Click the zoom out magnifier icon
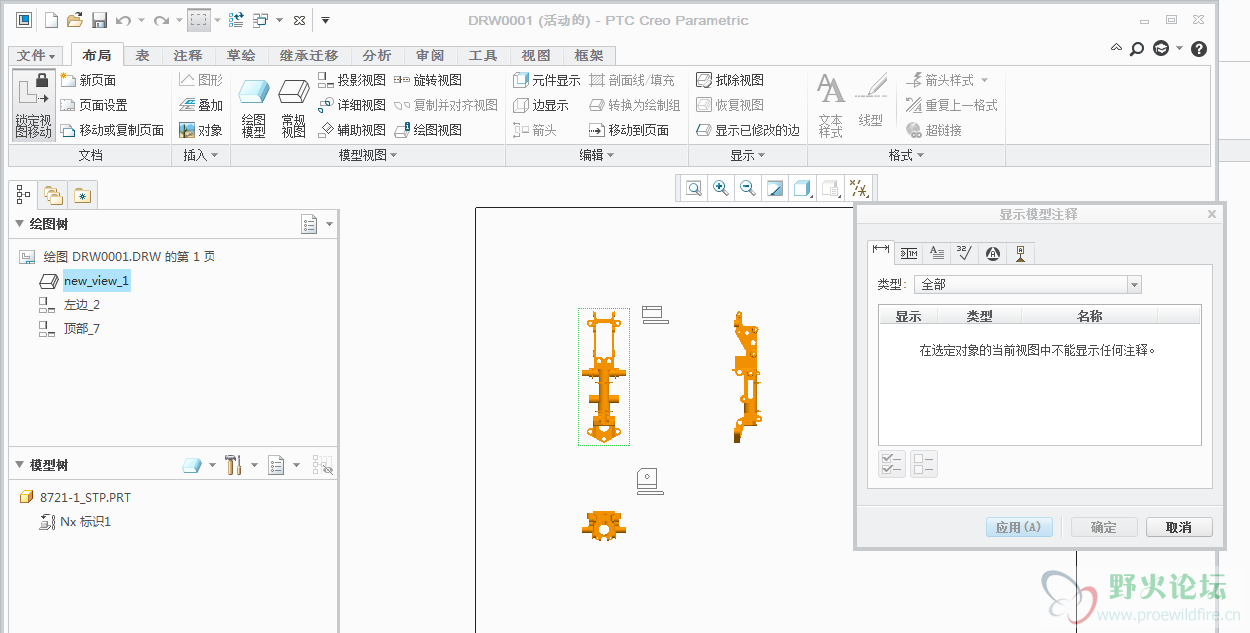1250x633 pixels. 747,188
